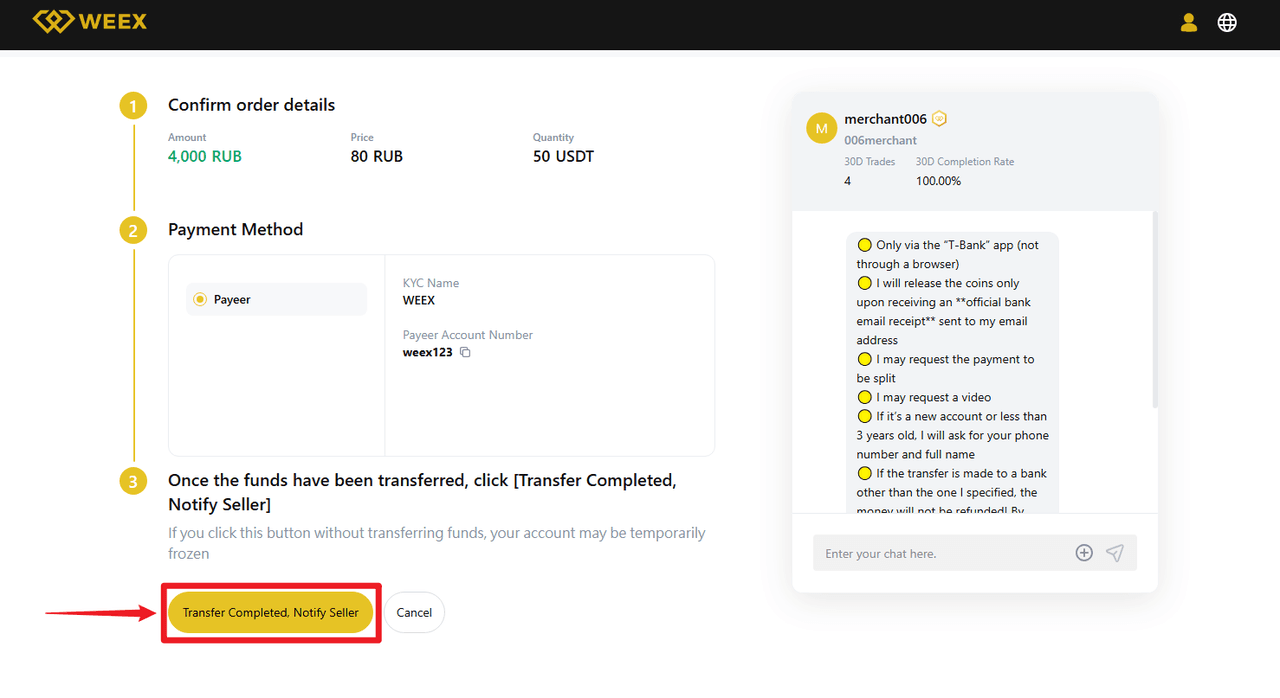
Task: Click the step 1 number circle
Action: (x=133, y=106)
